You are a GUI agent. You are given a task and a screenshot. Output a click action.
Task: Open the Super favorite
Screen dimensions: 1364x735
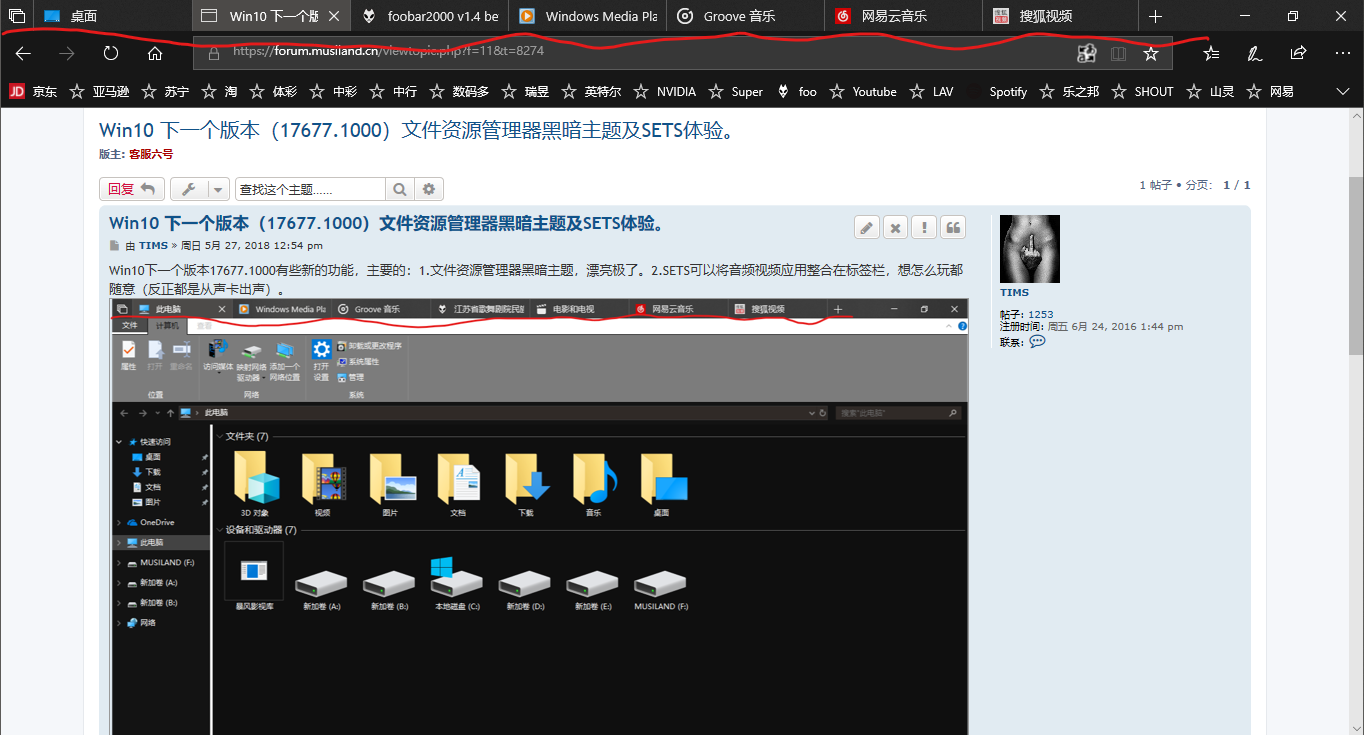pos(735,91)
